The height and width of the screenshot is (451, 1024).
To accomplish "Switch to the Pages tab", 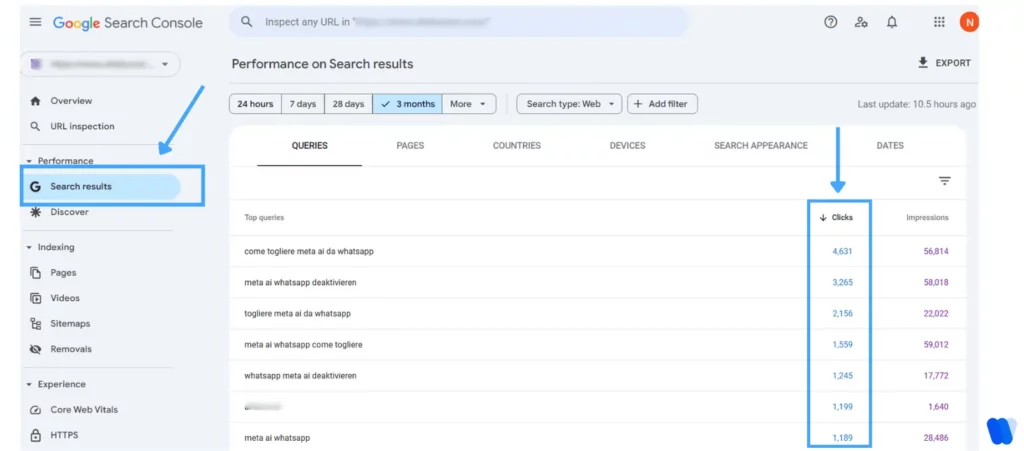I will pos(410,146).
